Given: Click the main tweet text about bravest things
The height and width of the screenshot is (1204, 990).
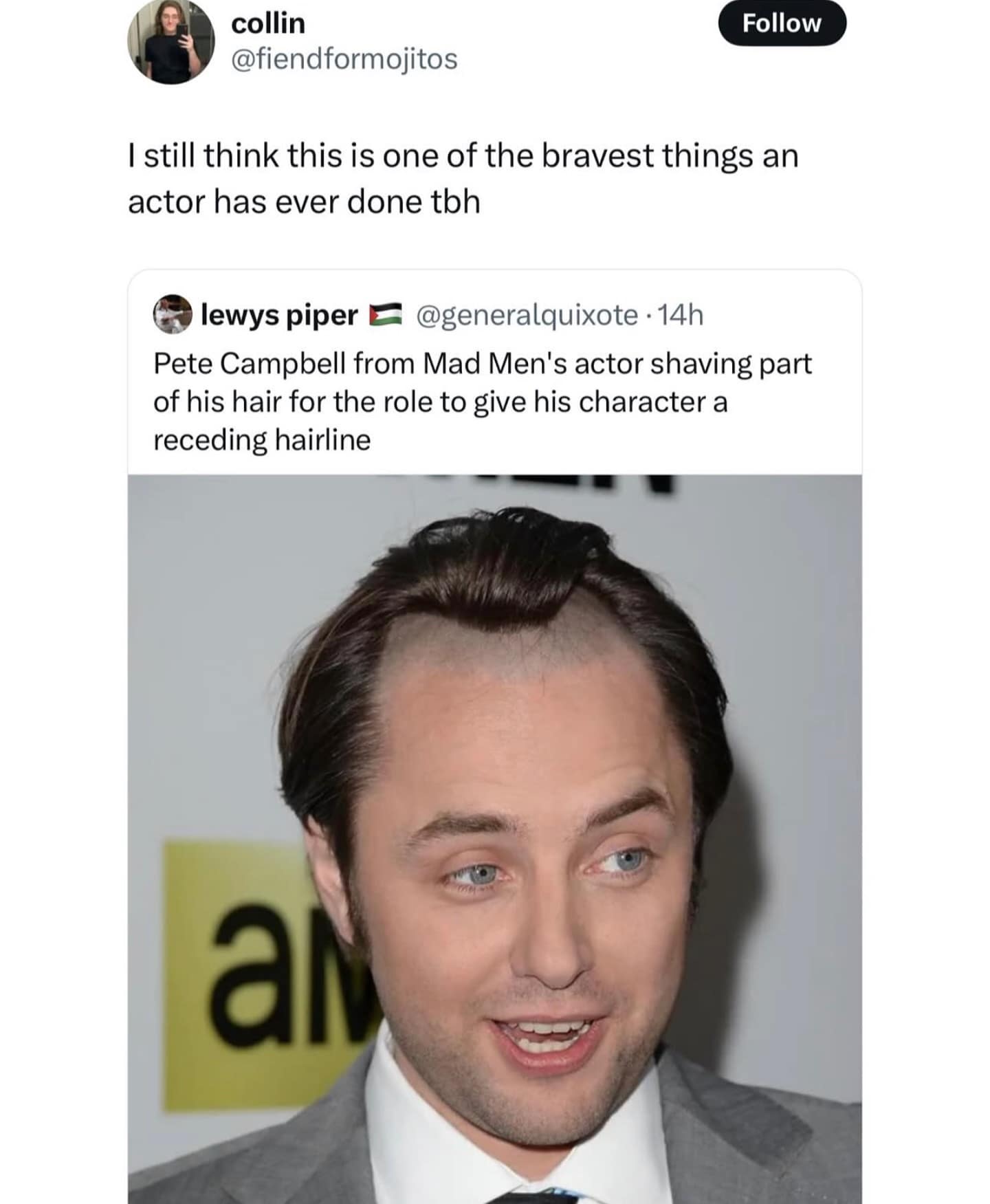Looking at the screenshot, I should point(463,179).
